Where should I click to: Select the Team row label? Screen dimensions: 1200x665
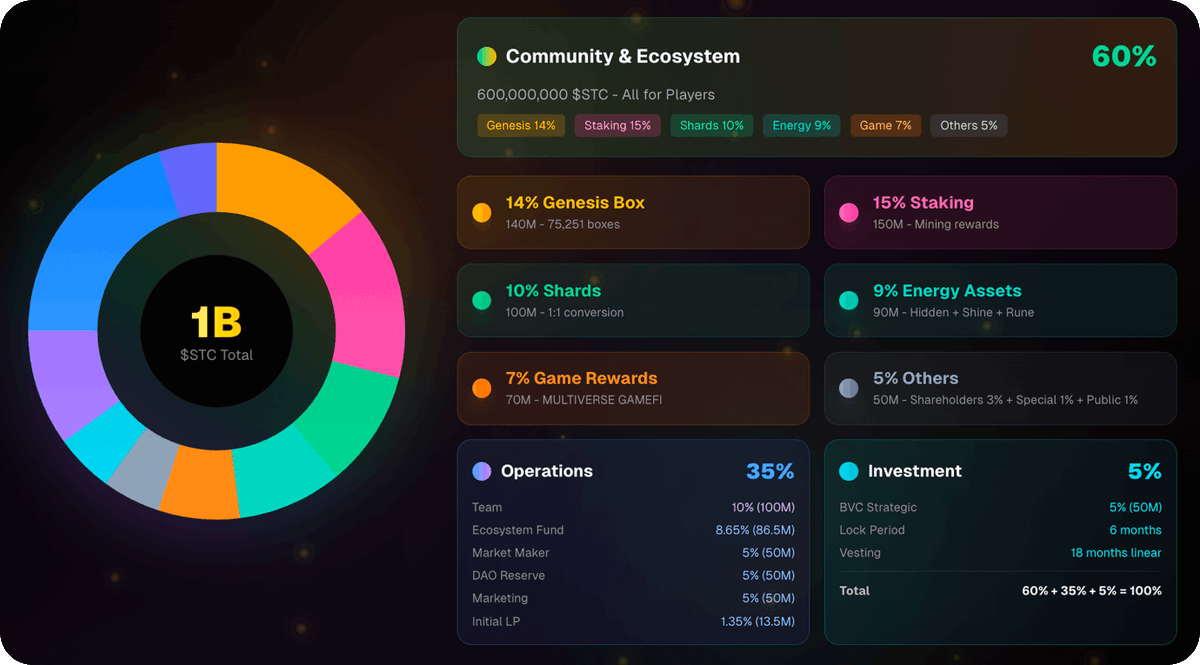click(x=487, y=507)
